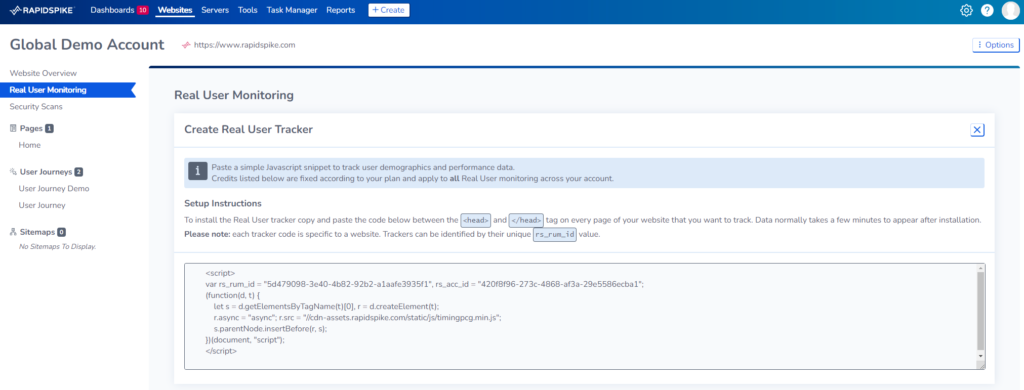
Task: Open User Journey Demo
Action: pos(54,189)
